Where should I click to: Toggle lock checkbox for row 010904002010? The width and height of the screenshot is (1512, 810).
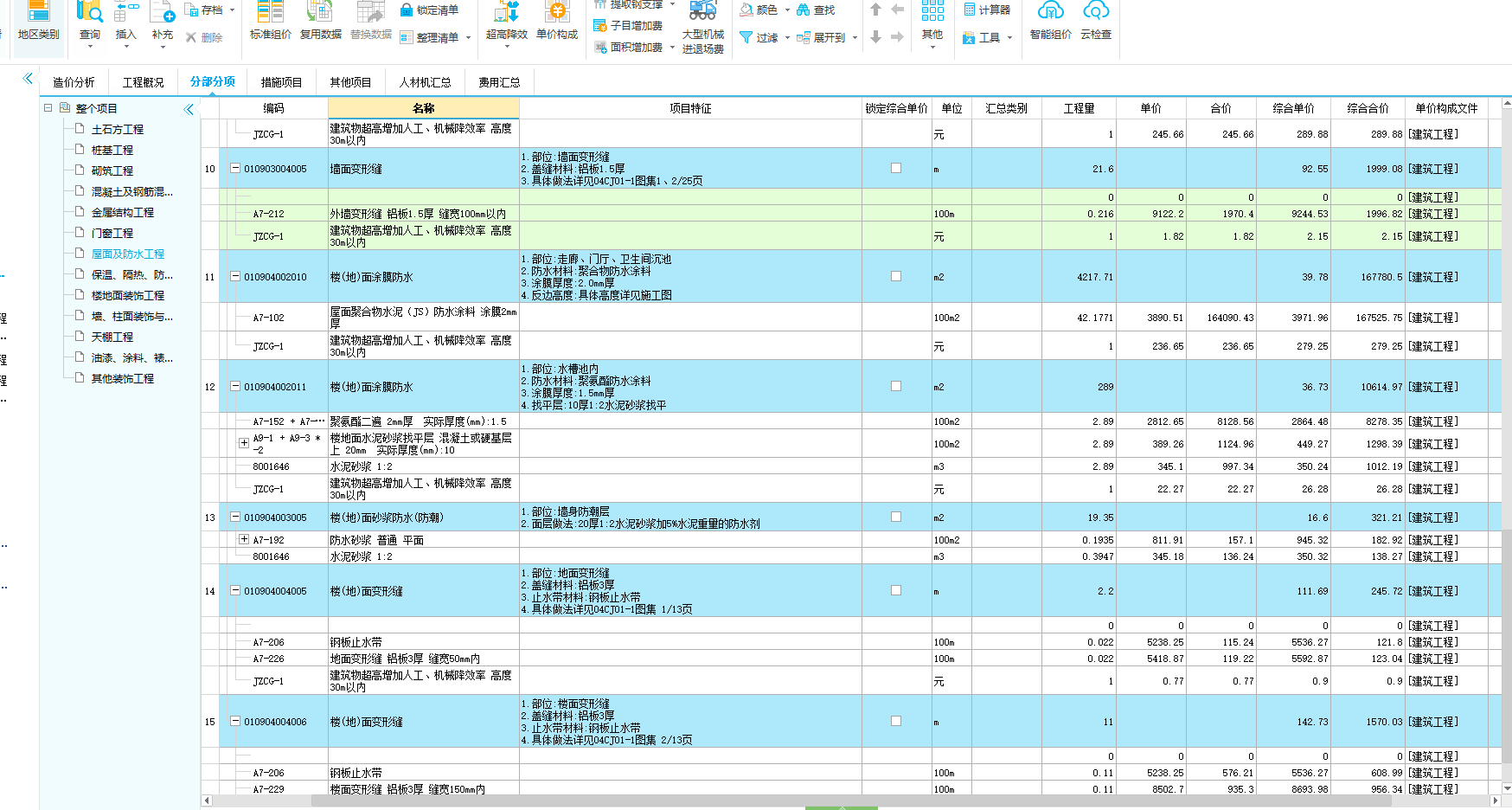coord(896,276)
